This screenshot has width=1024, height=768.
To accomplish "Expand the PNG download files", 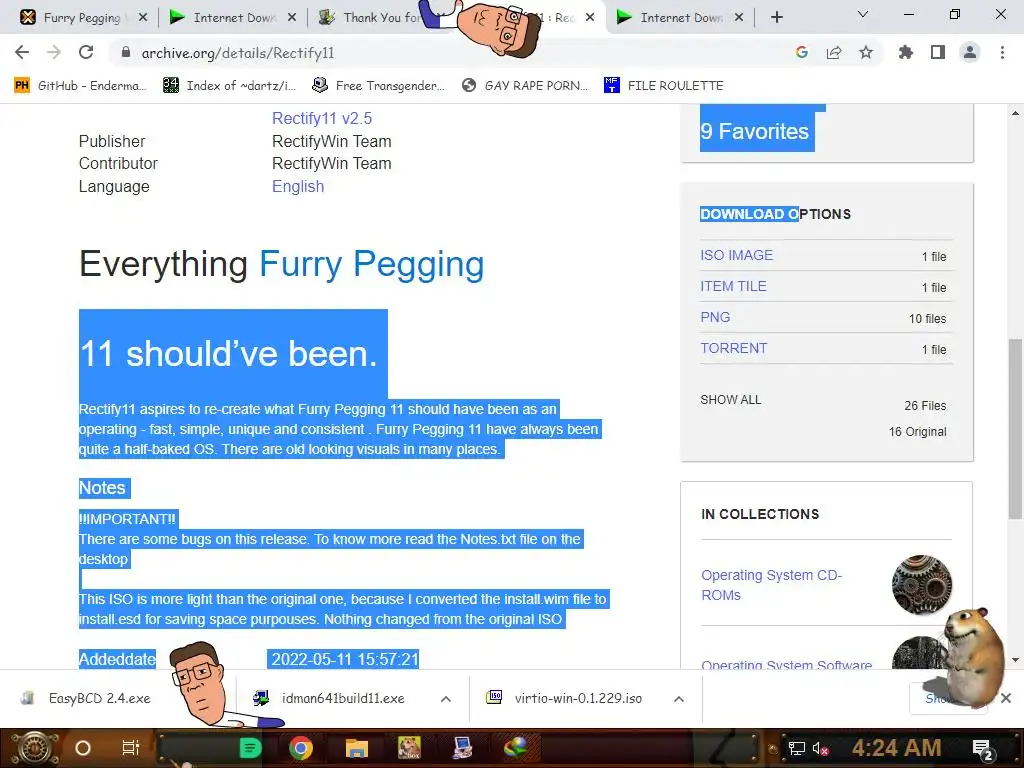I will [715, 317].
